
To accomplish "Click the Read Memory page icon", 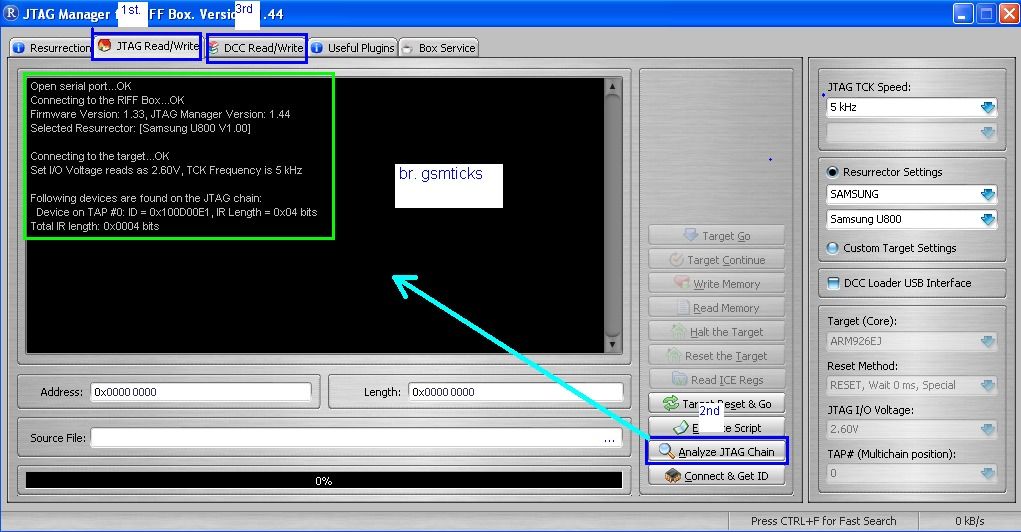I will 682,307.
